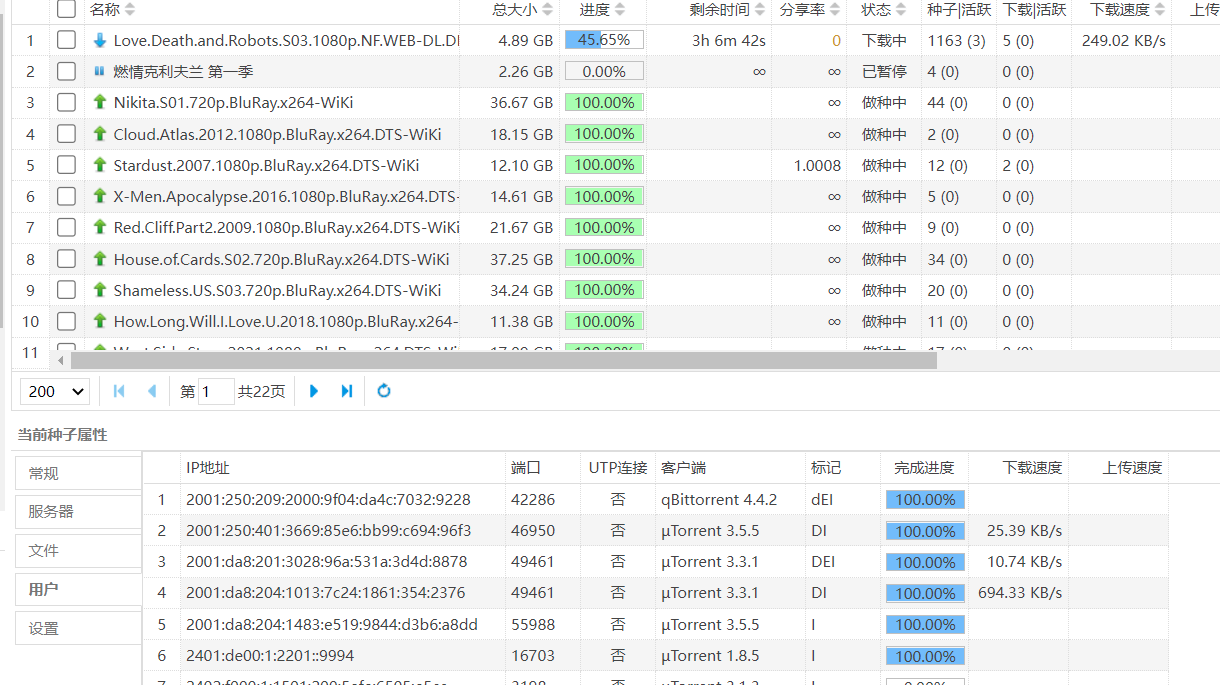Click the sort arrows next to 分享率 header
The width and height of the screenshot is (1220, 685).
point(835,10)
